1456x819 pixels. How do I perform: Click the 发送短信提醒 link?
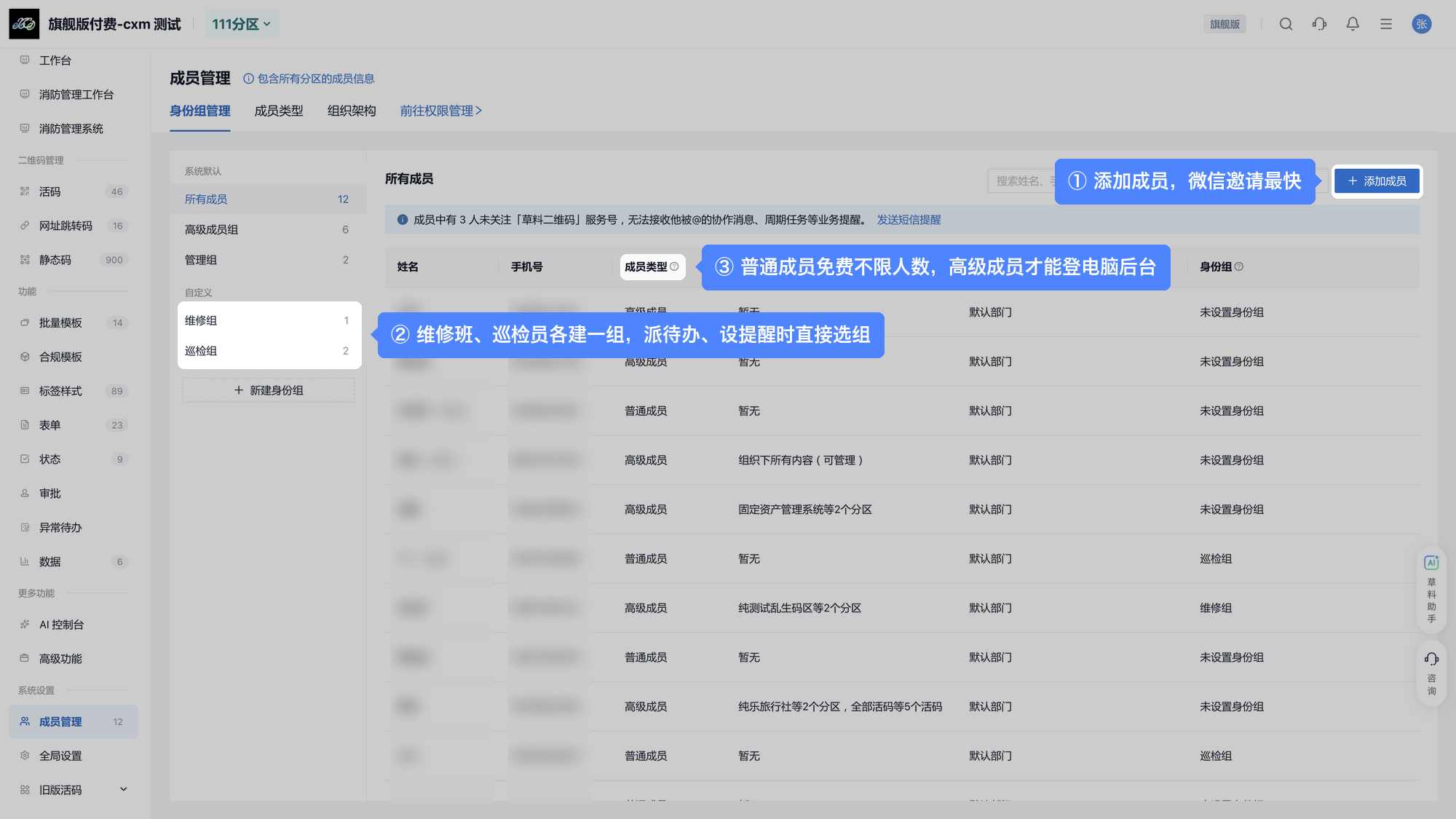909,220
